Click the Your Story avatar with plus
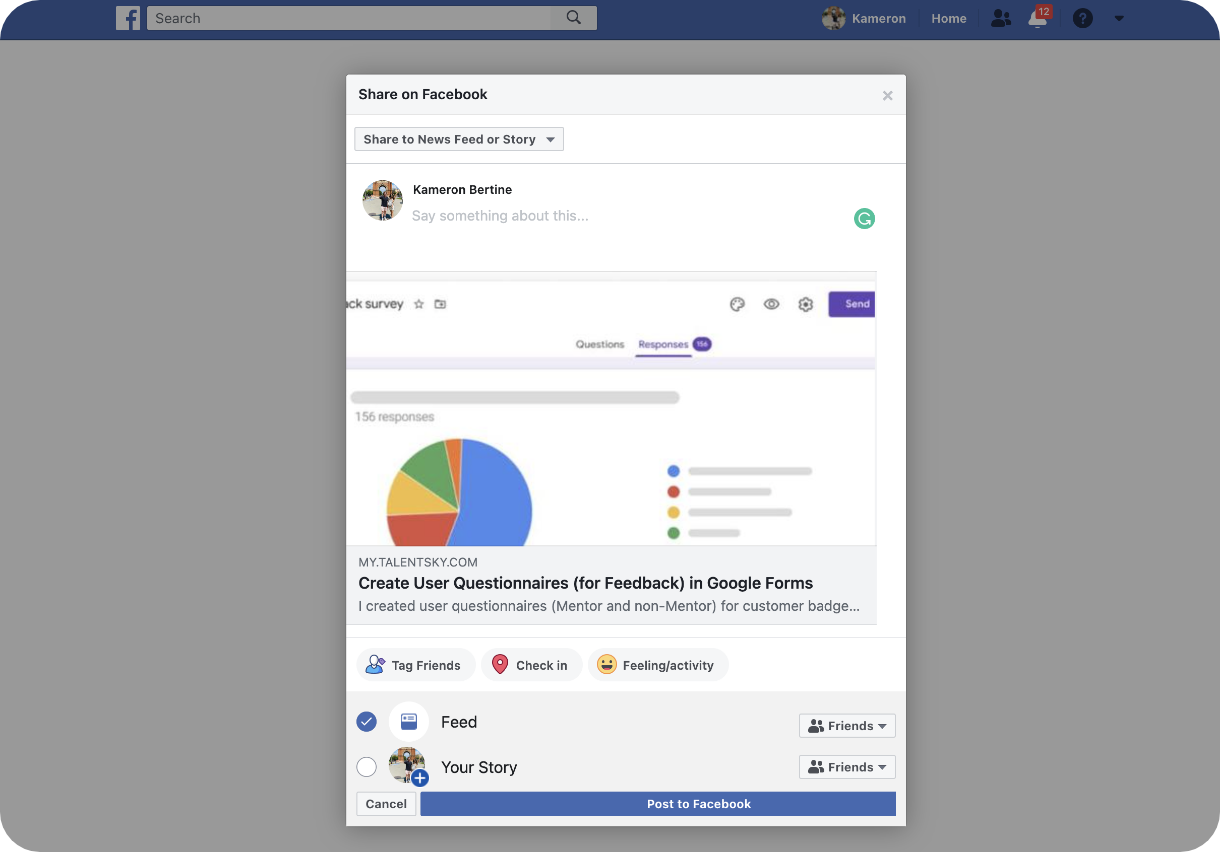1220x852 pixels. coord(408,767)
